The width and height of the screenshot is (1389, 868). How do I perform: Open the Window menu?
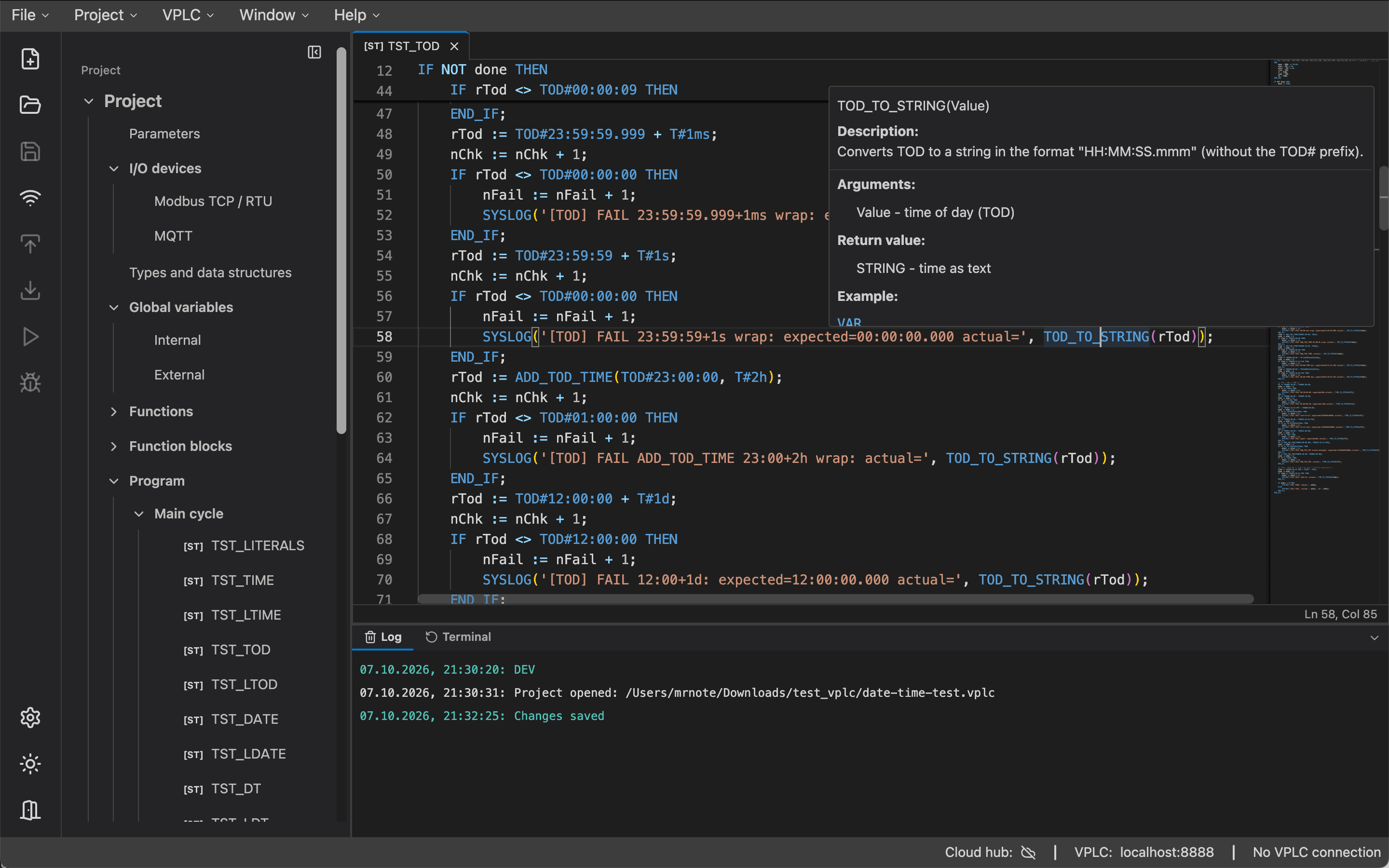(x=274, y=15)
